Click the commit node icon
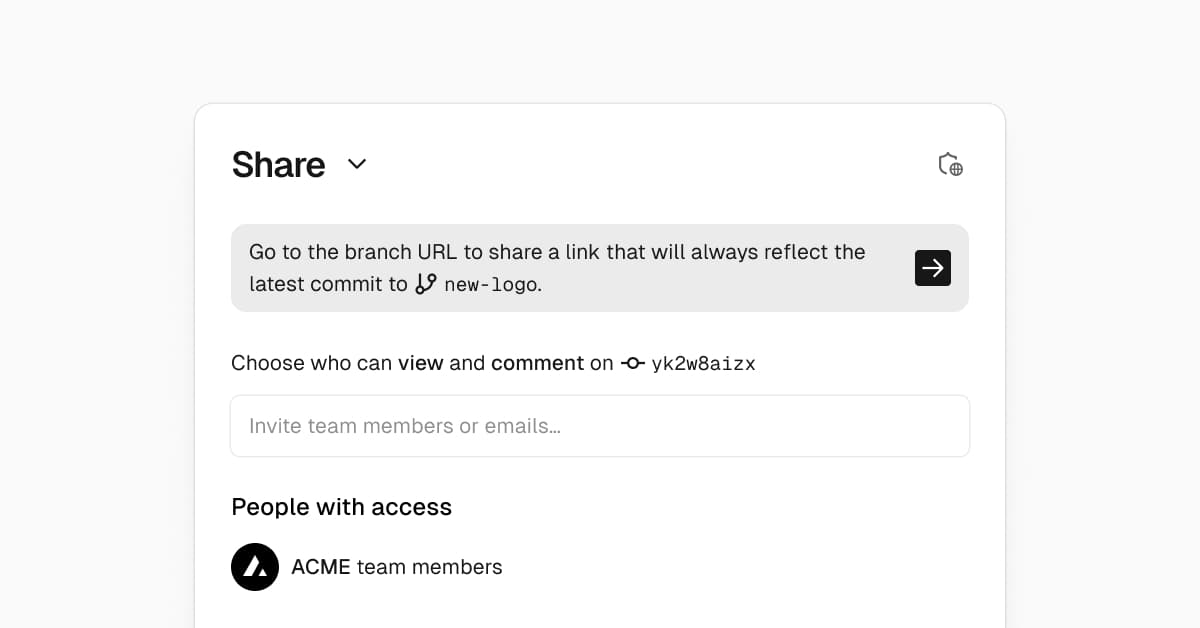The height and width of the screenshot is (628, 1200). tap(632, 363)
